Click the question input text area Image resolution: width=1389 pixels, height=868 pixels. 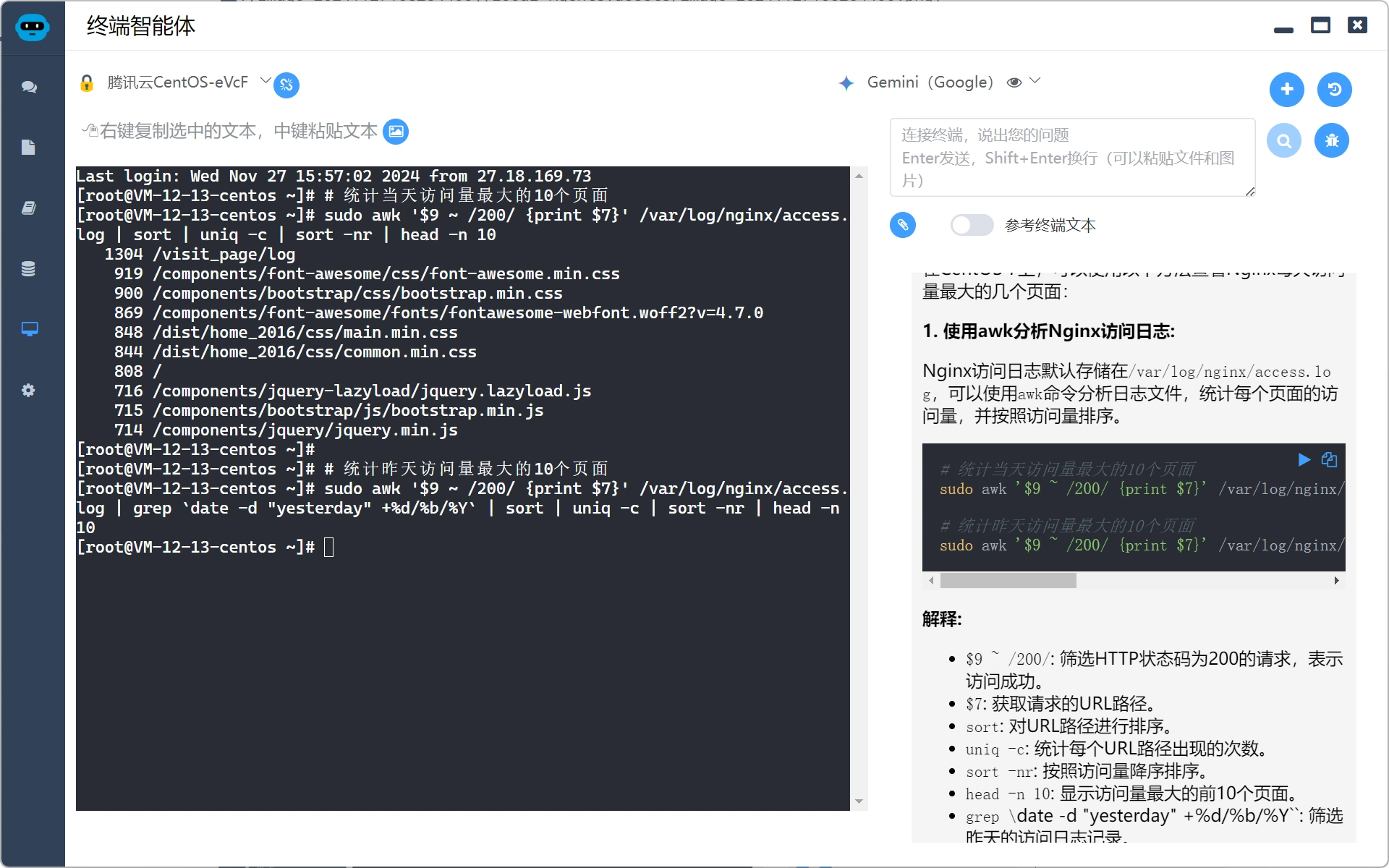point(1072,157)
